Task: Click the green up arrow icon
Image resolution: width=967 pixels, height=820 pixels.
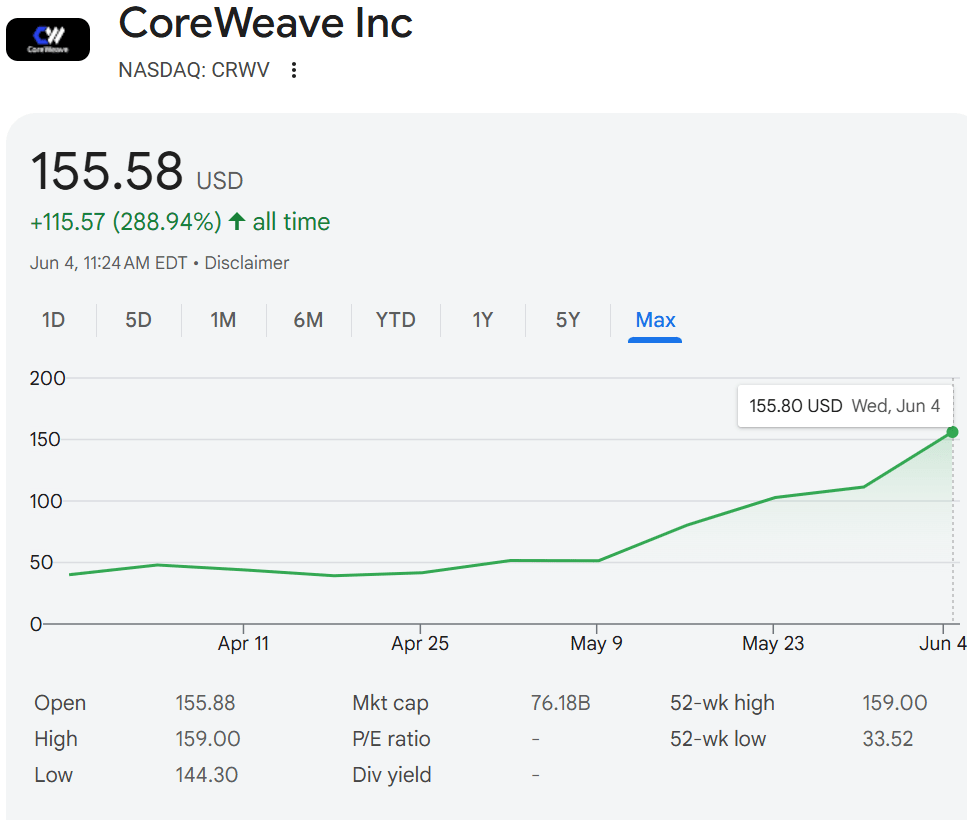Action: (x=237, y=221)
